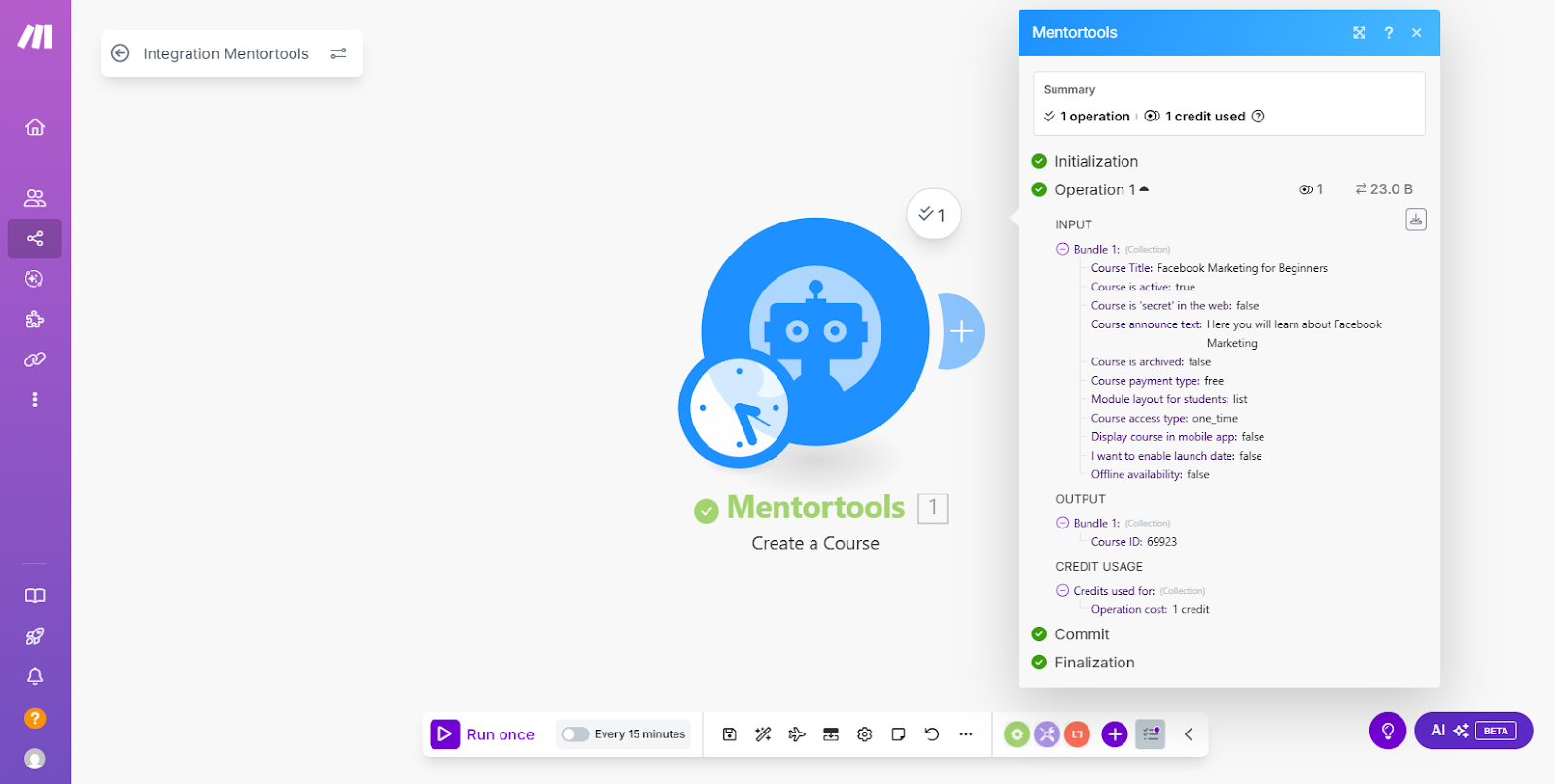Select the Course payment type: free row

(x=1158, y=381)
